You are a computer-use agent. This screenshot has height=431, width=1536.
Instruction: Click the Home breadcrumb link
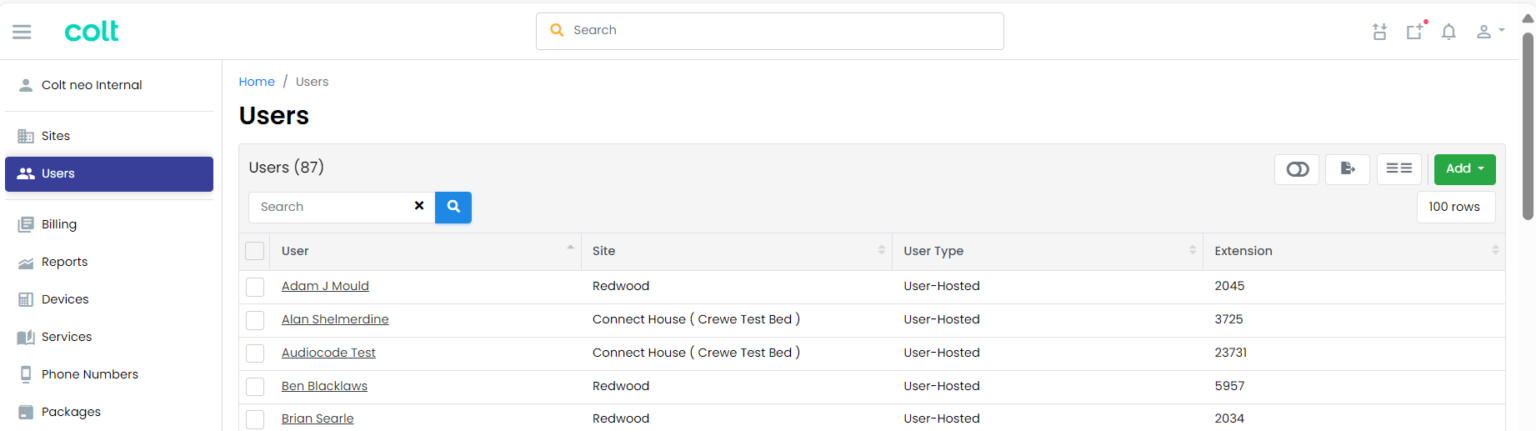(256, 82)
